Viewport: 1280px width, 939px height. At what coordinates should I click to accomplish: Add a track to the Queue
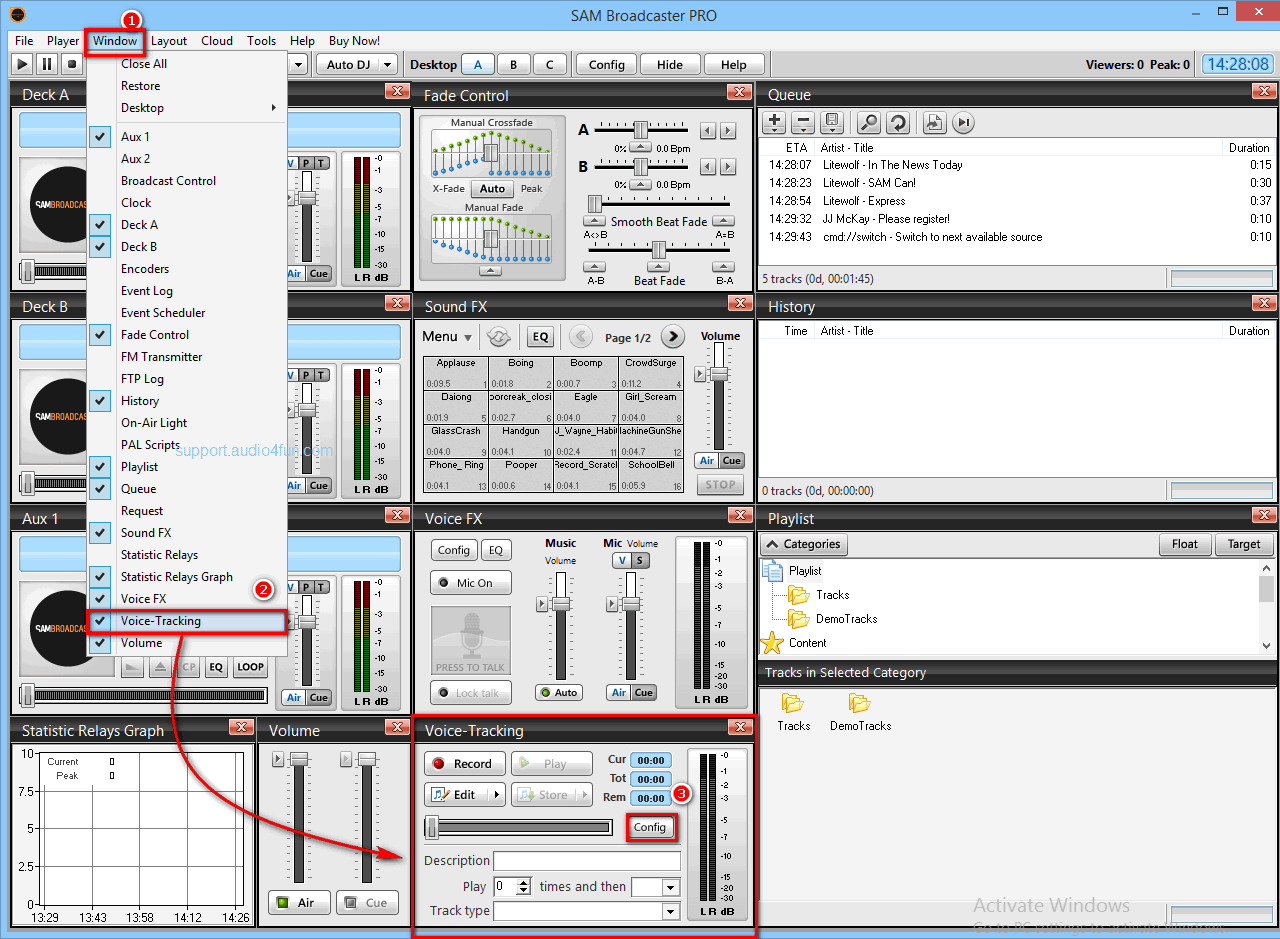click(x=774, y=122)
